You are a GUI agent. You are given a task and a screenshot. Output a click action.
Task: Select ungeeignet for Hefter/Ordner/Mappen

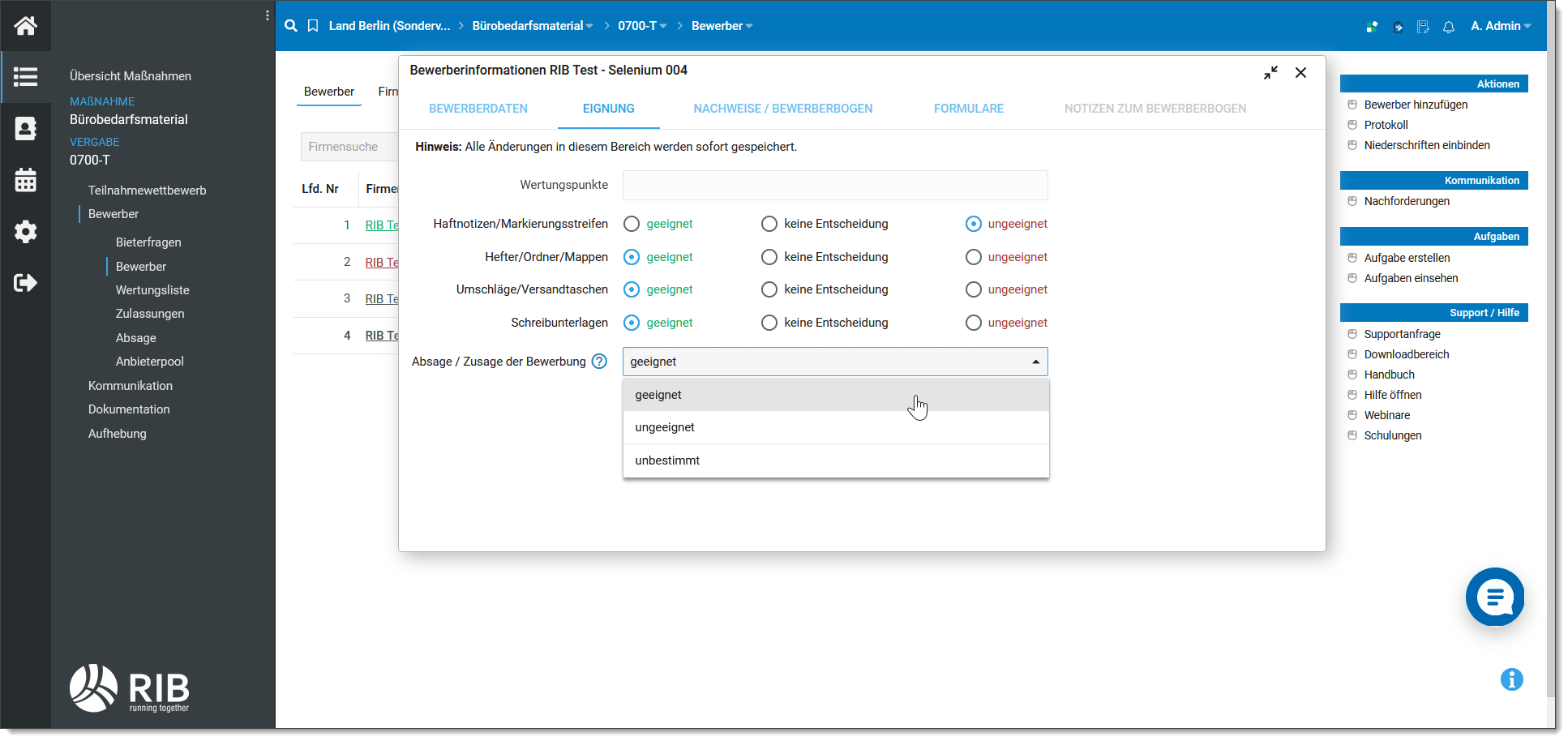coord(974,257)
